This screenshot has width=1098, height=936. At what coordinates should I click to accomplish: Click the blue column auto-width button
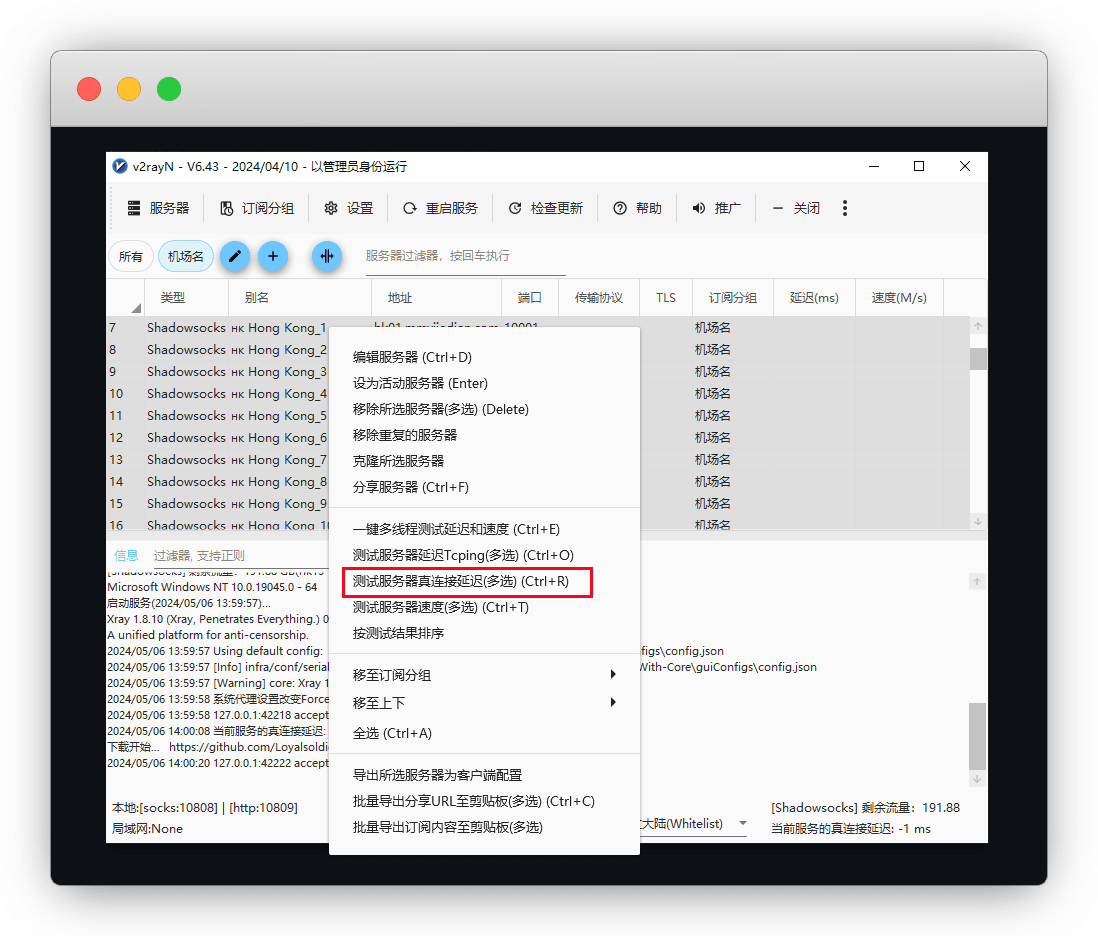[x=326, y=256]
